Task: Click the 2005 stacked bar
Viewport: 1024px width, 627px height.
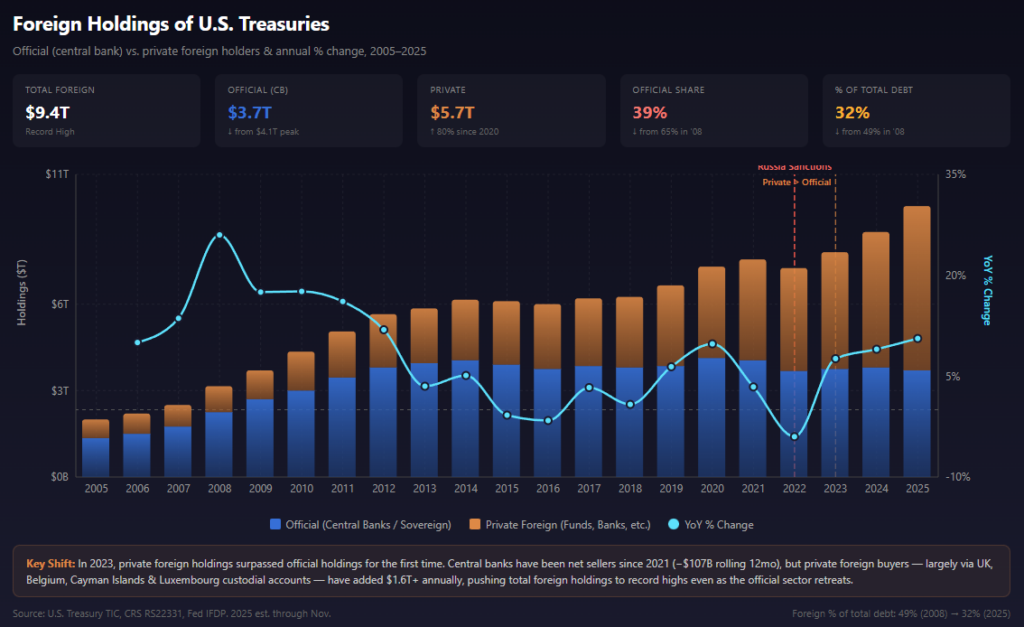Action: (96, 448)
